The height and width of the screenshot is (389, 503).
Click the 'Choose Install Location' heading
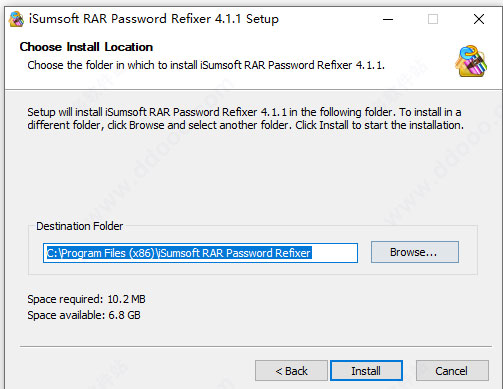click(86, 47)
